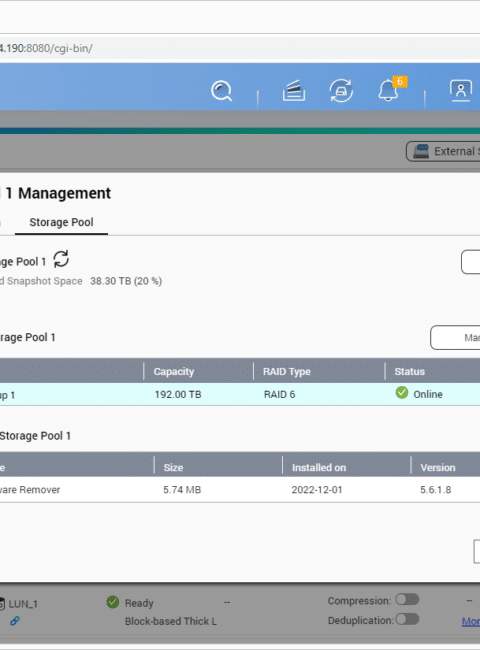
Task: Click the 38.30 TB (20 %) snapshot value
Action: coord(126,281)
